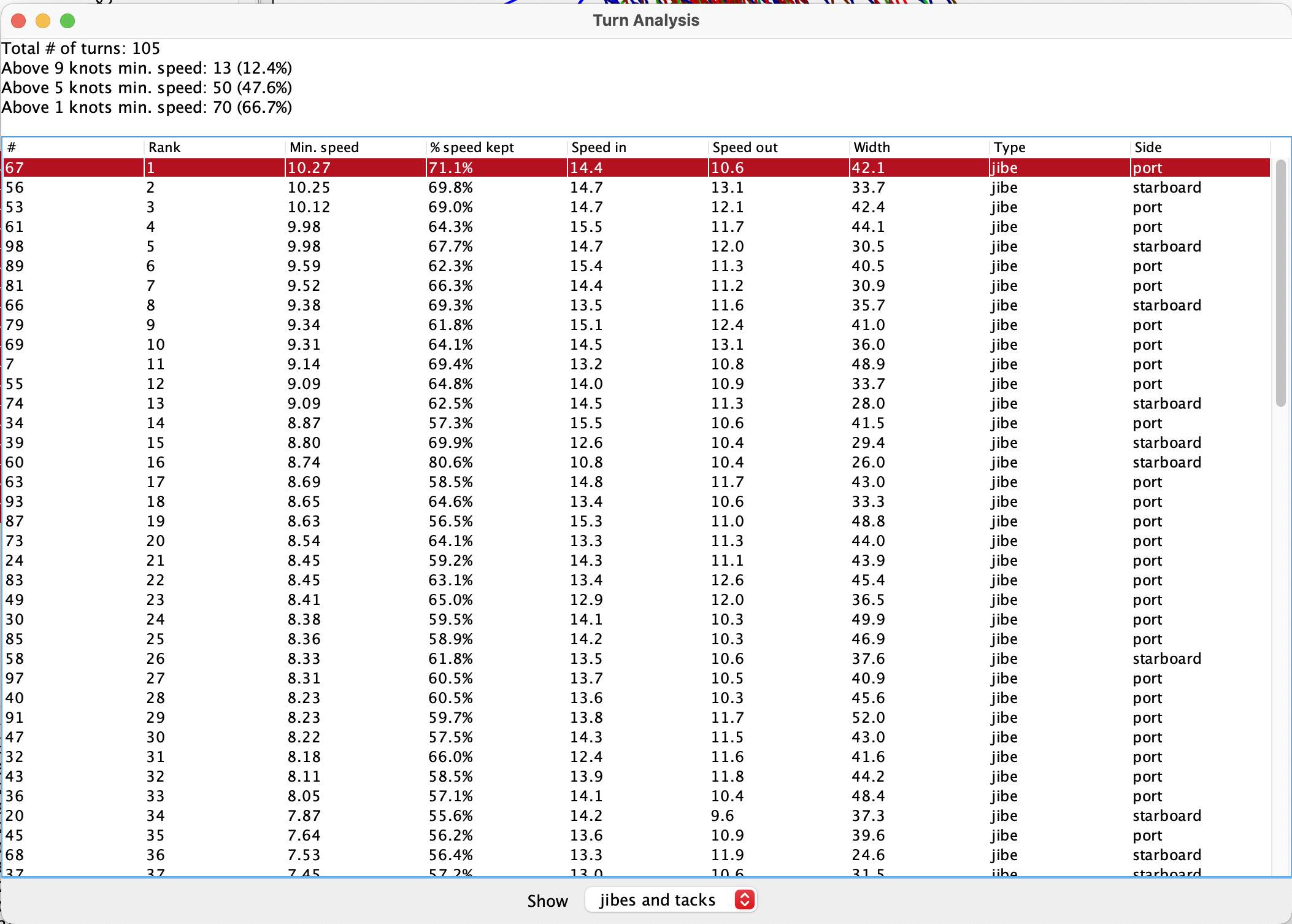The height and width of the screenshot is (924, 1292).
Task: Click the yellow minimize window button
Action: tap(43, 21)
